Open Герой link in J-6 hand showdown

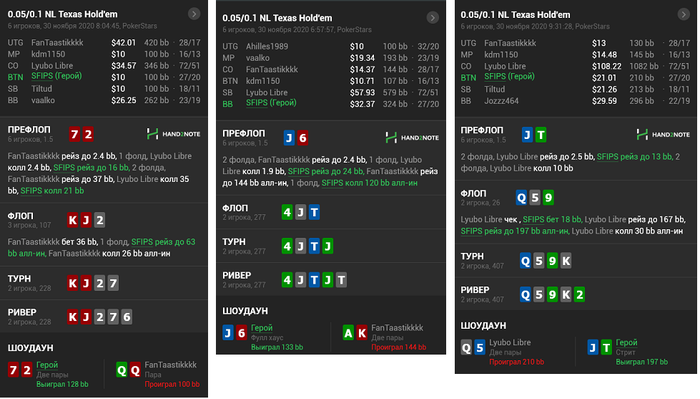[262, 328]
